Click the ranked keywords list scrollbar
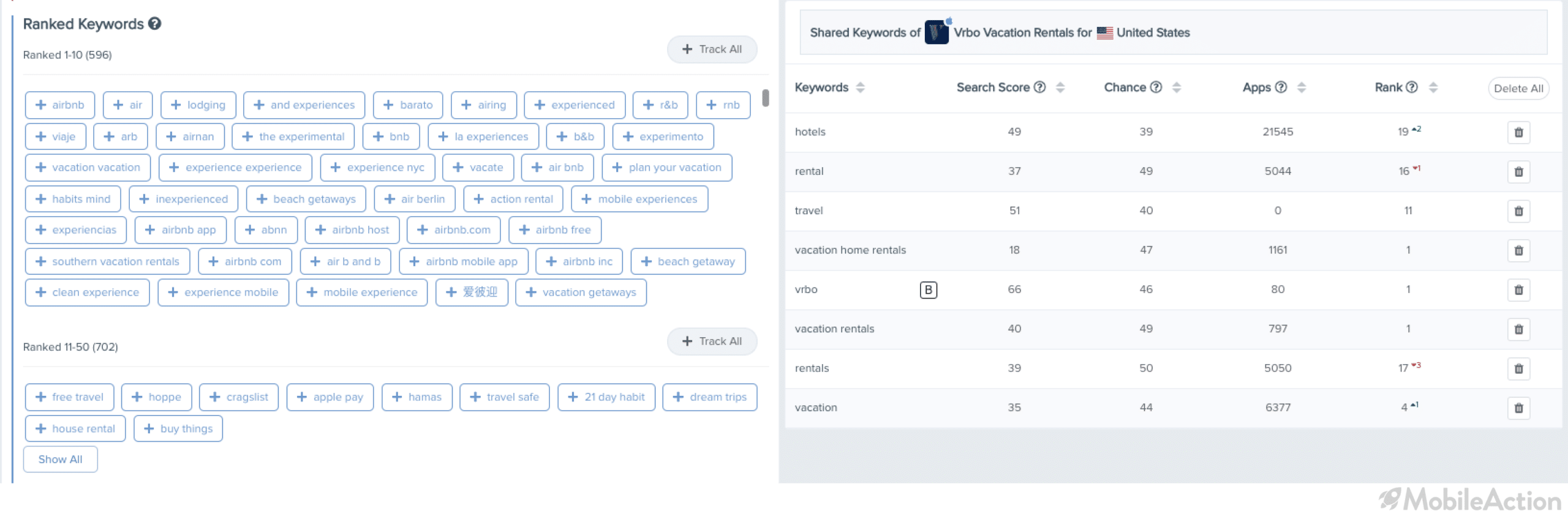The image size is (1568, 514). tap(765, 98)
